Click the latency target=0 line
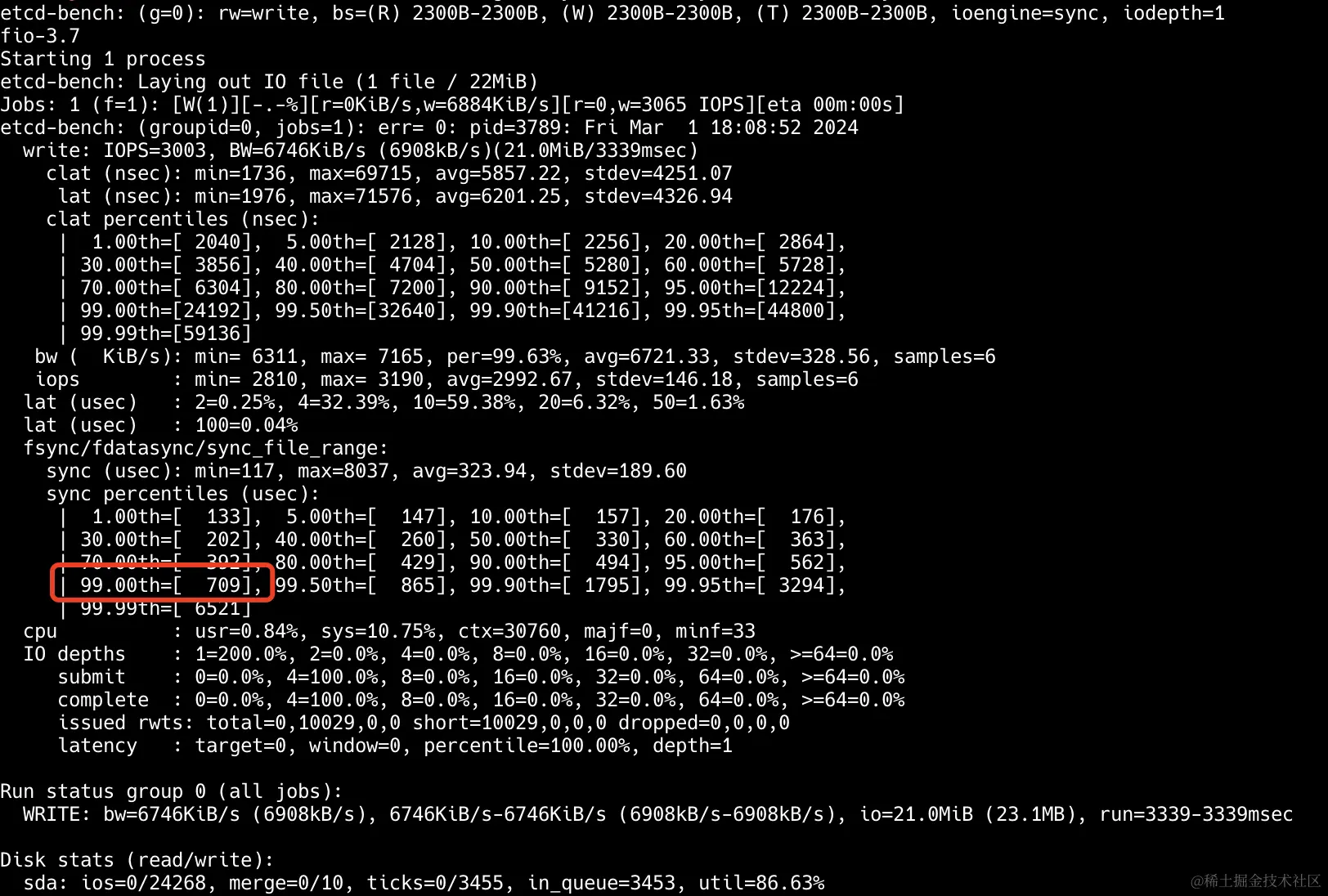 click(x=395, y=746)
